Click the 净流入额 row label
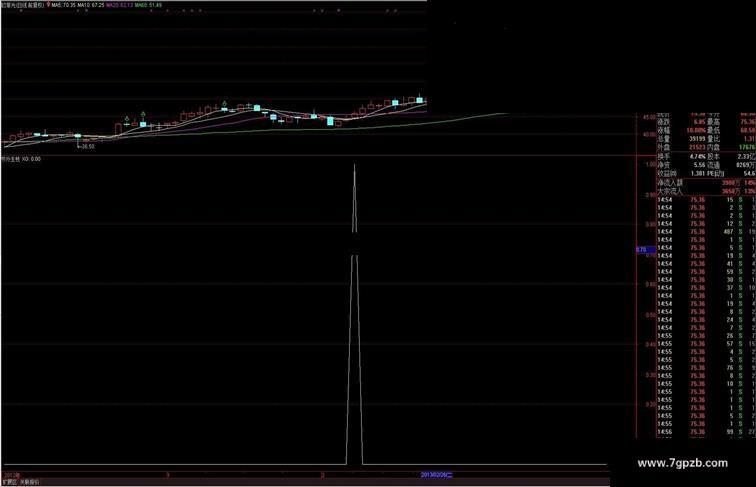Image resolution: width=756 pixels, height=487 pixels. 671,183
